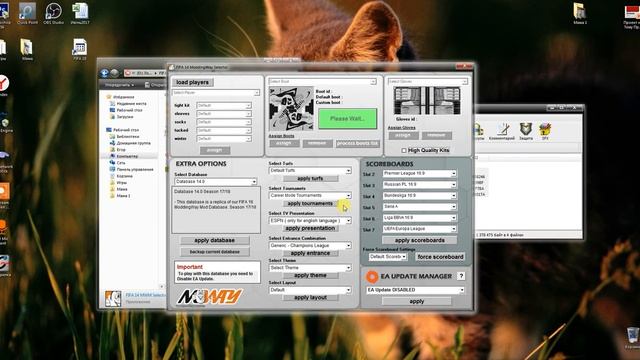Click backup current database button

[215, 252]
